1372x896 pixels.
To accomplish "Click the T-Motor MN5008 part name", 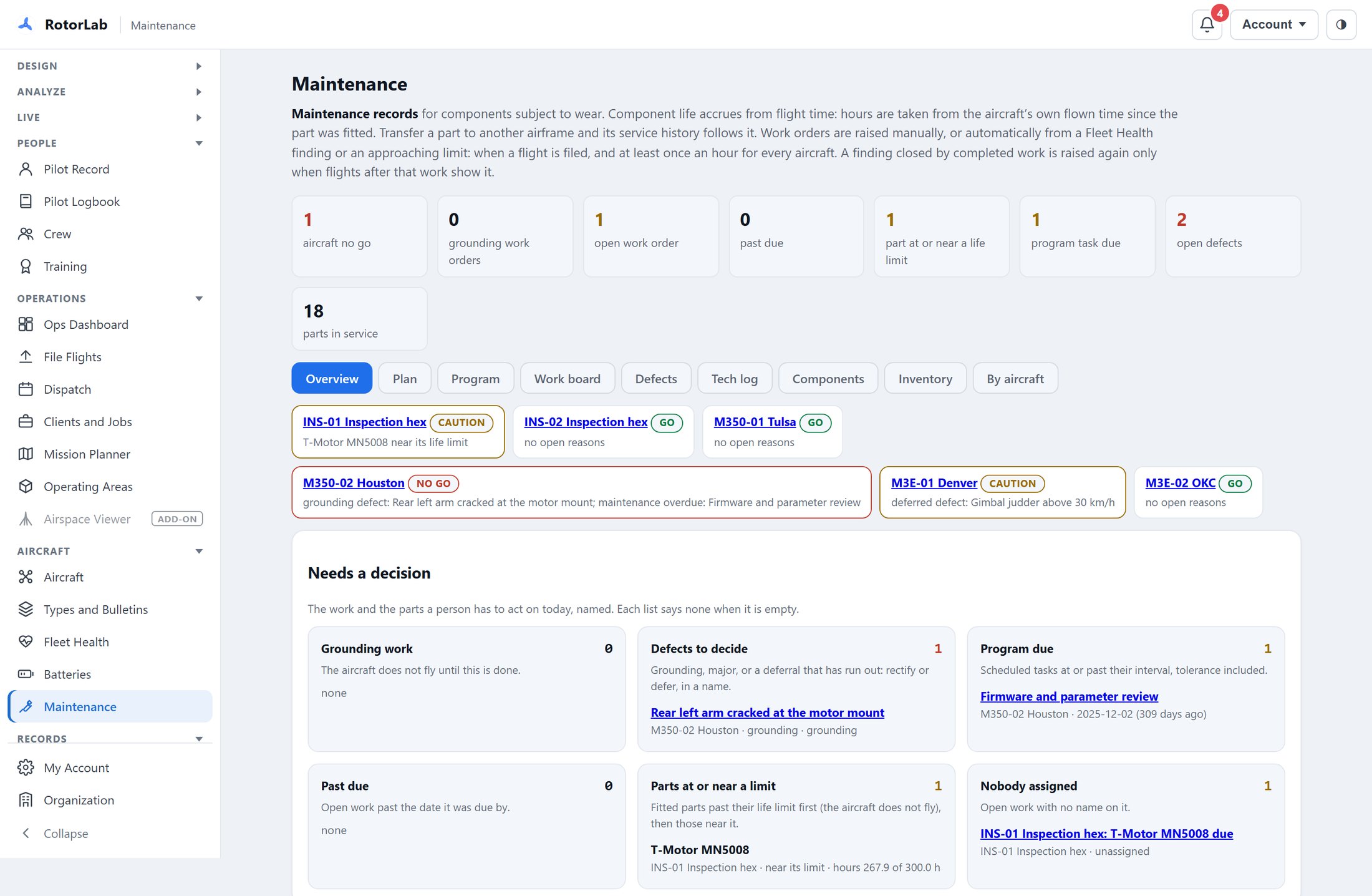I will (x=700, y=850).
